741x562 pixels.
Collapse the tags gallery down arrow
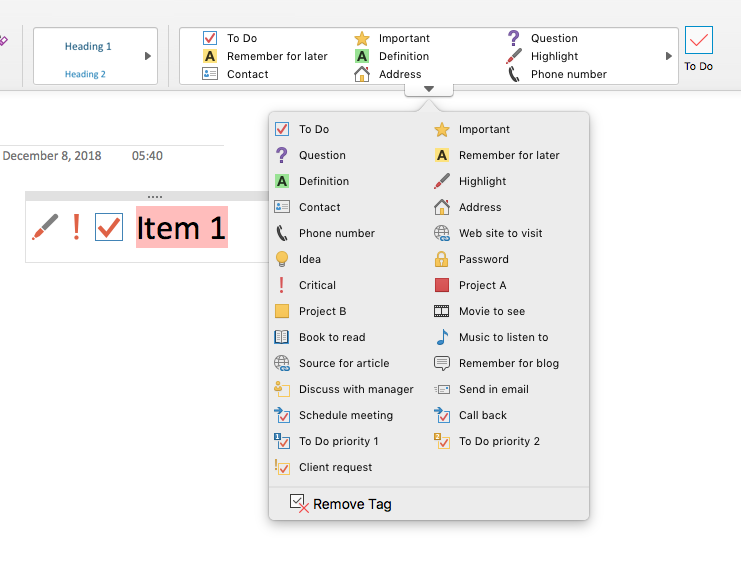pyautogui.click(x=429, y=89)
